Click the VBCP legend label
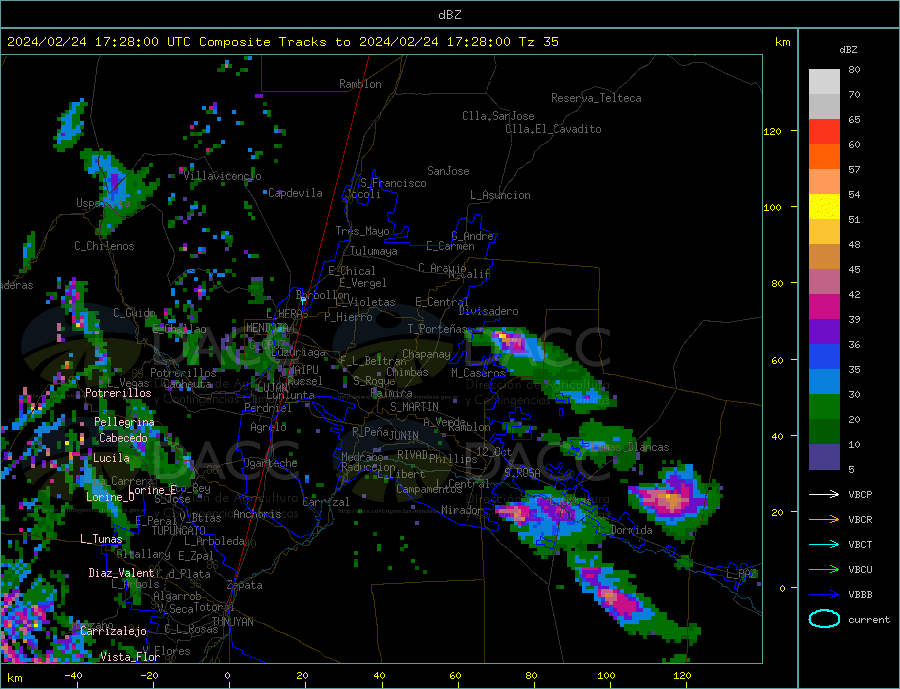 860,494
